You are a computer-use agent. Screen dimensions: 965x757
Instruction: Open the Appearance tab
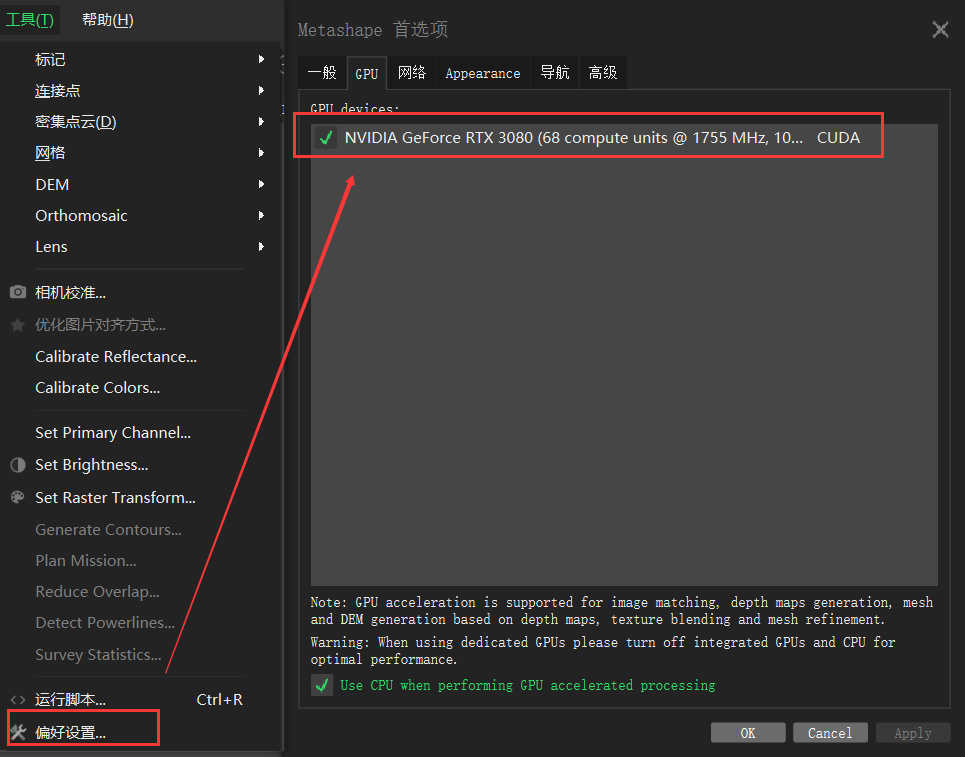pyautogui.click(x=483, y=73)
